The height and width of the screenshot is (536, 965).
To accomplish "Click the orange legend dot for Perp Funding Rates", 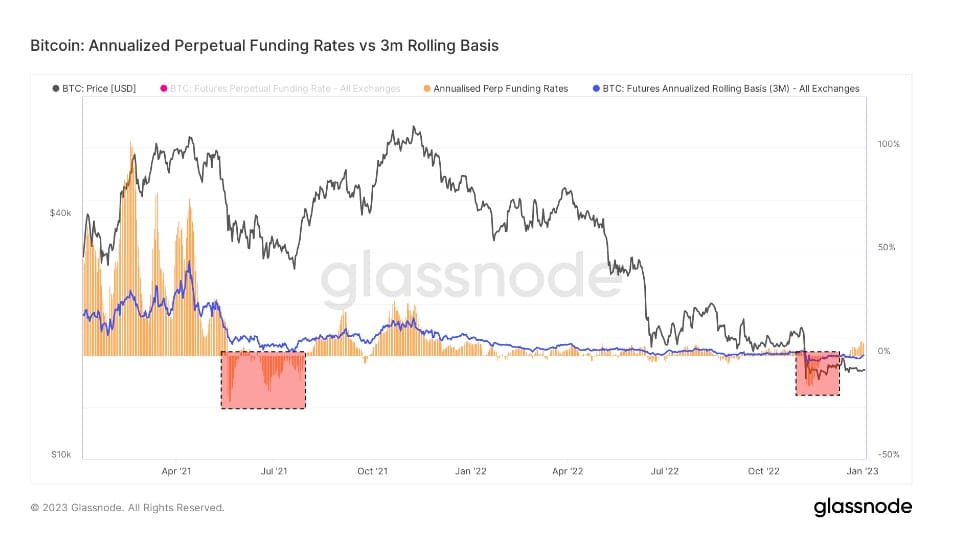I will click(x=427, y=89).
